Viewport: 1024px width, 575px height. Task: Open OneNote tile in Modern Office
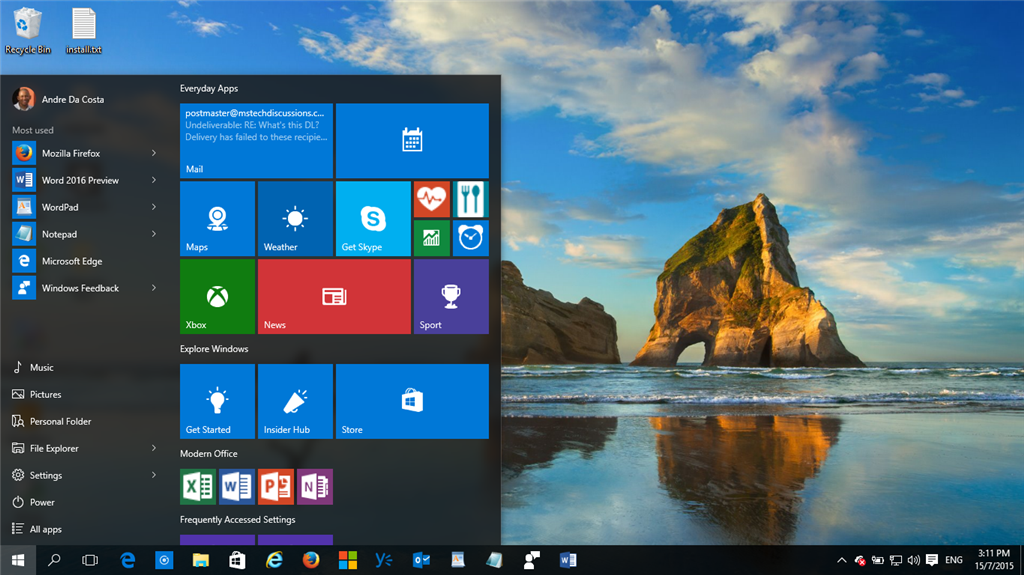[x=314, y=487]
